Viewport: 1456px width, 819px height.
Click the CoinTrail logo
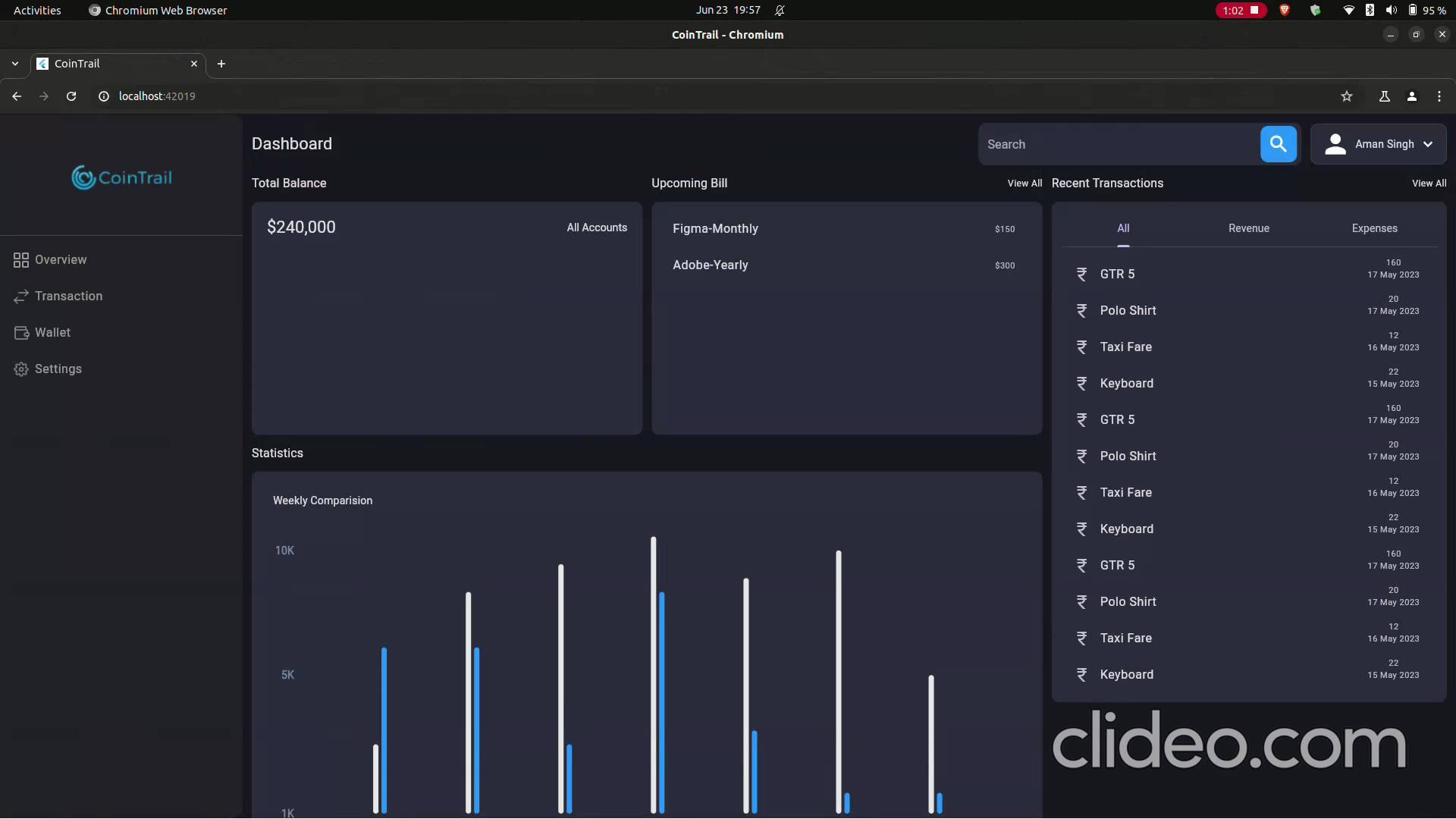121,177
